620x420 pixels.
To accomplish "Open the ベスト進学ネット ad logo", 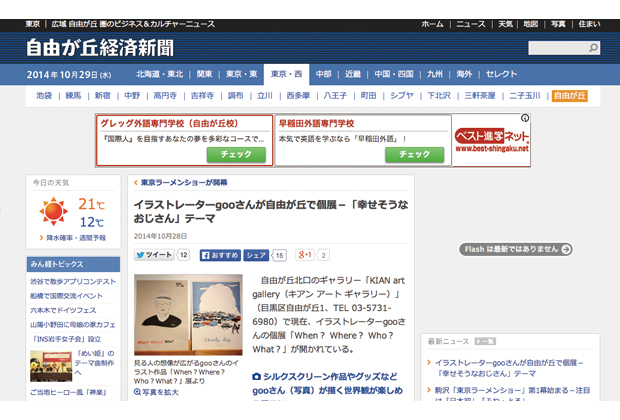I will point(491,140).
